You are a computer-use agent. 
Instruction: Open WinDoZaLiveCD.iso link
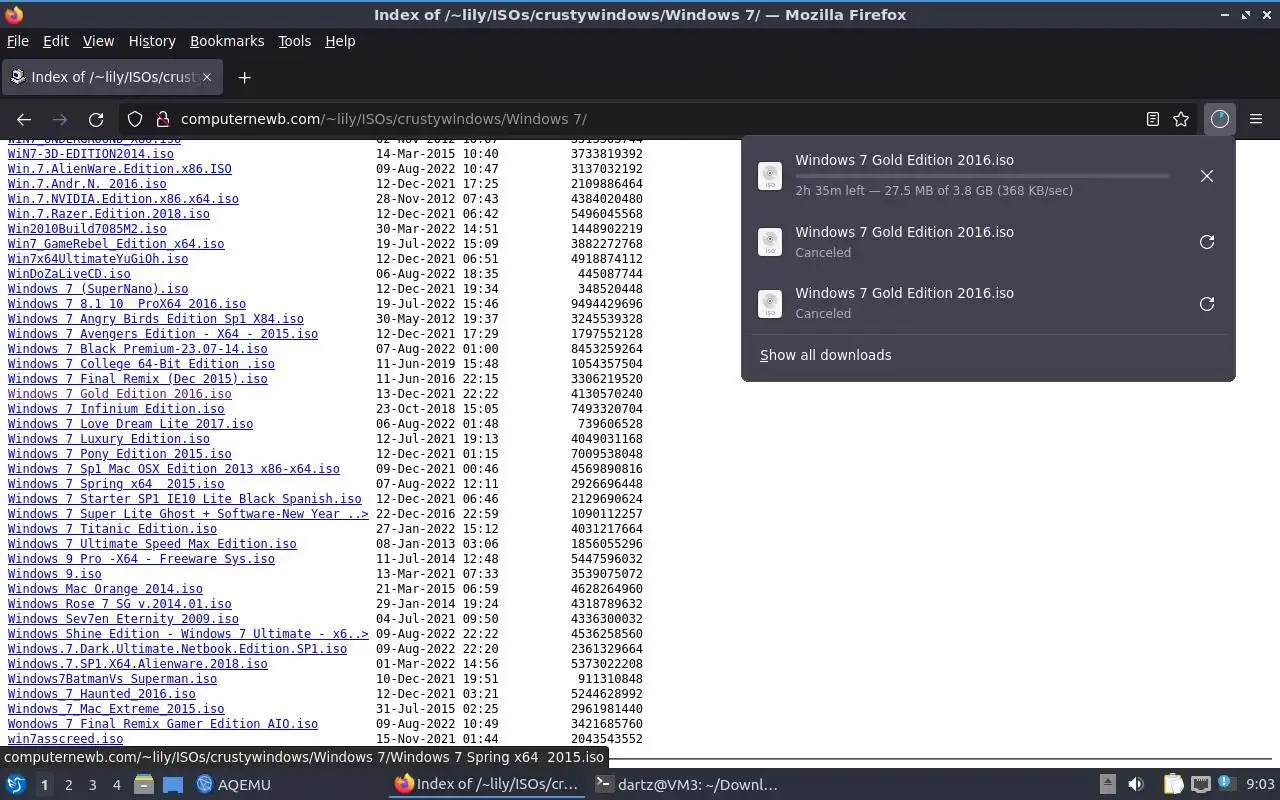coord(69,274)
